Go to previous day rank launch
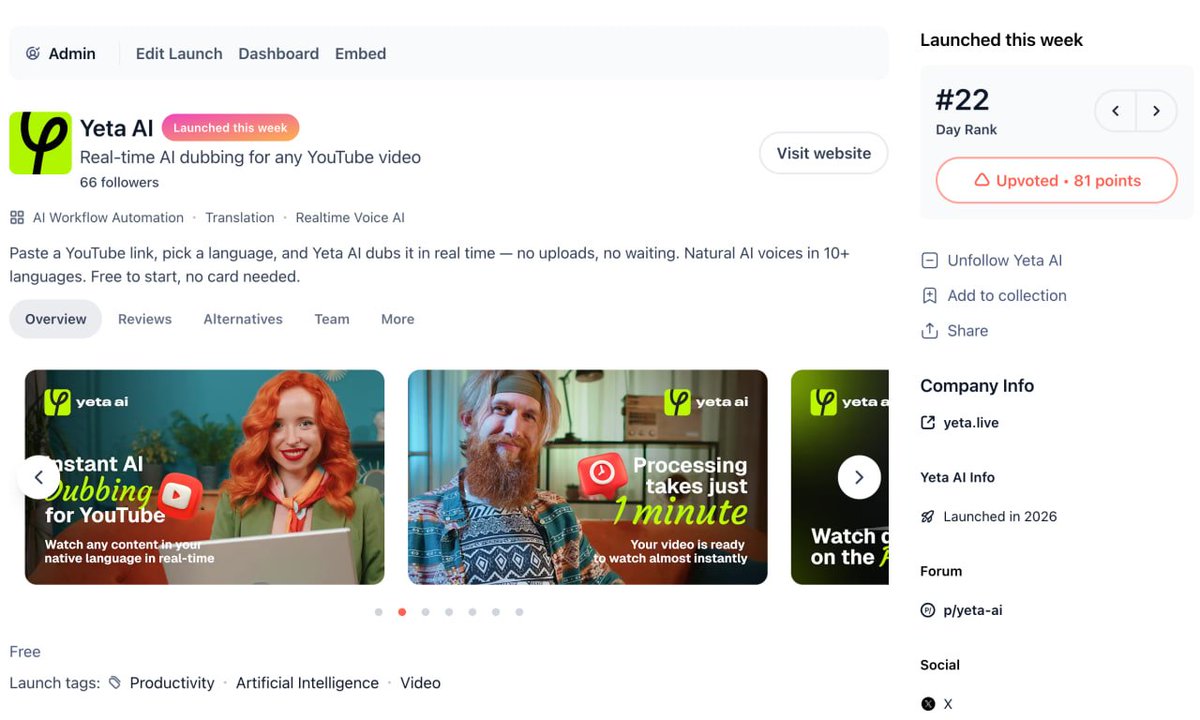Screen dimensions: 1200x720 (x=1116, y=111)
